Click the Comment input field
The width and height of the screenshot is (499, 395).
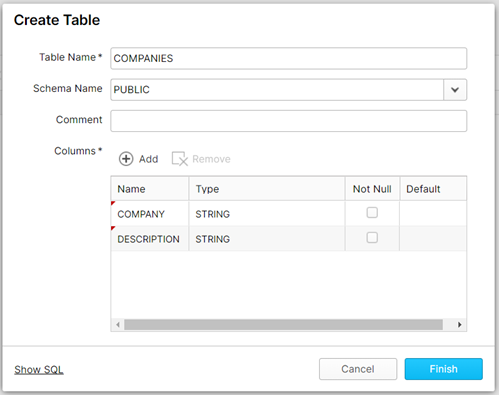click(288, 121)
